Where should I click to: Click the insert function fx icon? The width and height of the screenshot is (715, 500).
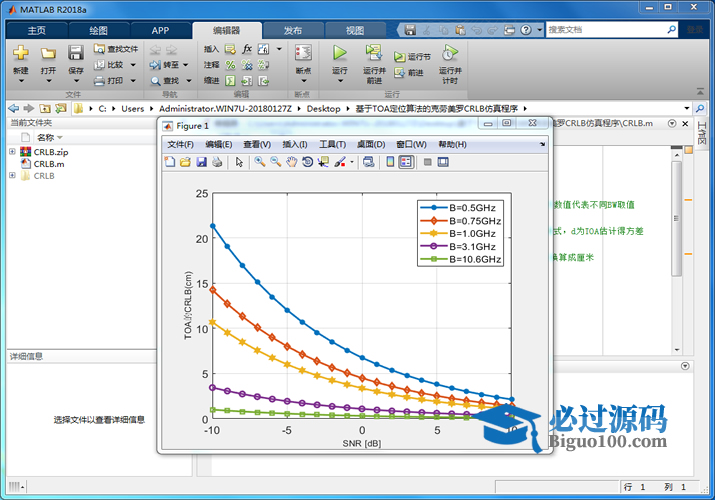tap(247, 49)
